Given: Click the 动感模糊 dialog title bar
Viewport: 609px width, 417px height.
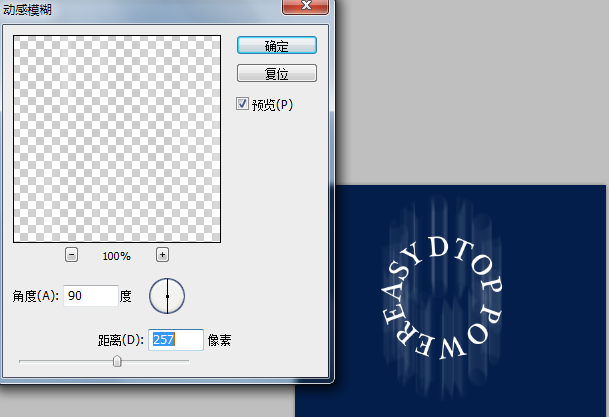Looking at the screenshot, I should coord(150,8).
